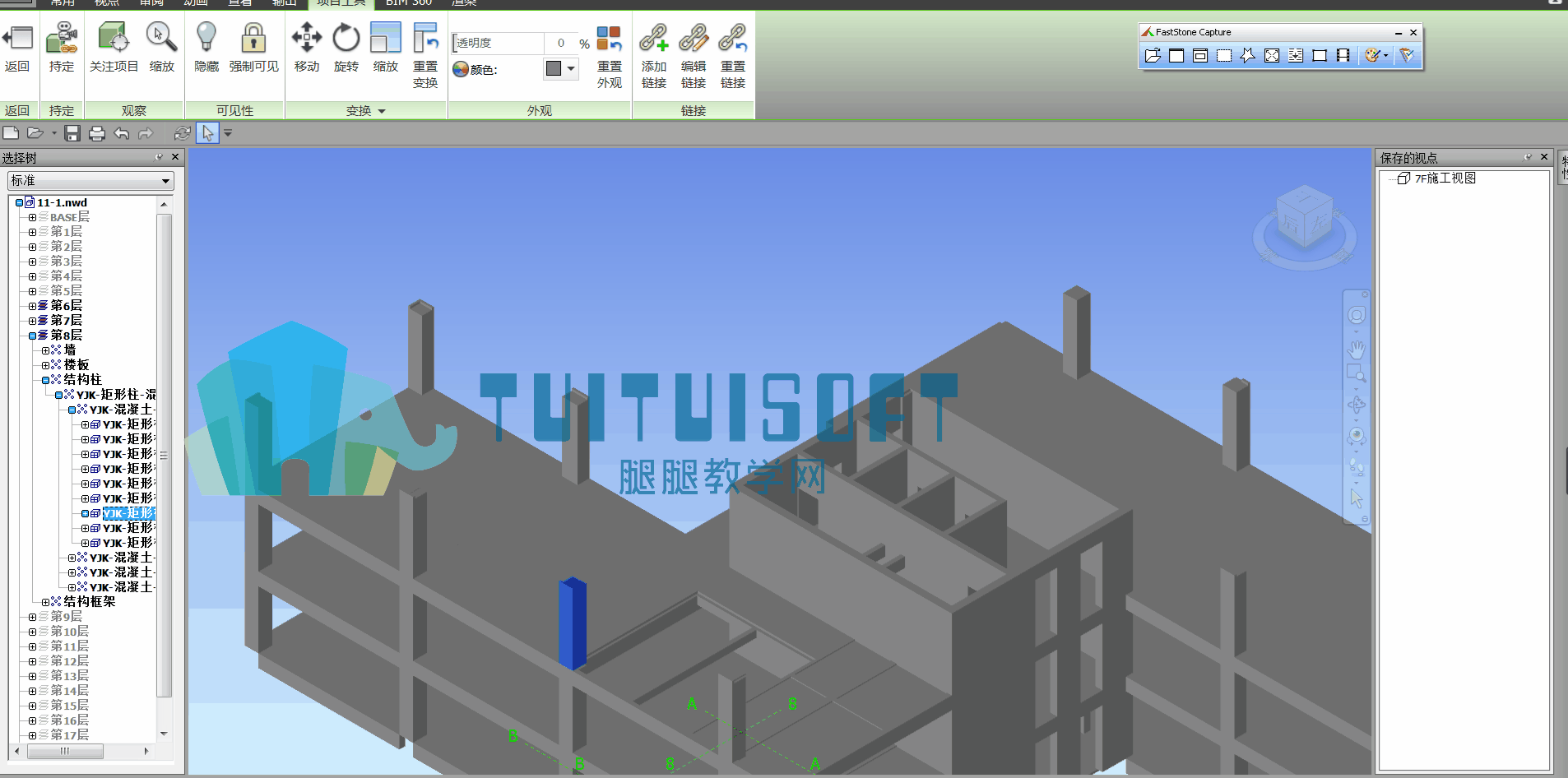1568x778 pixels.
Task: Click the print icon in quick toolbar
Action: coord(97,133)
